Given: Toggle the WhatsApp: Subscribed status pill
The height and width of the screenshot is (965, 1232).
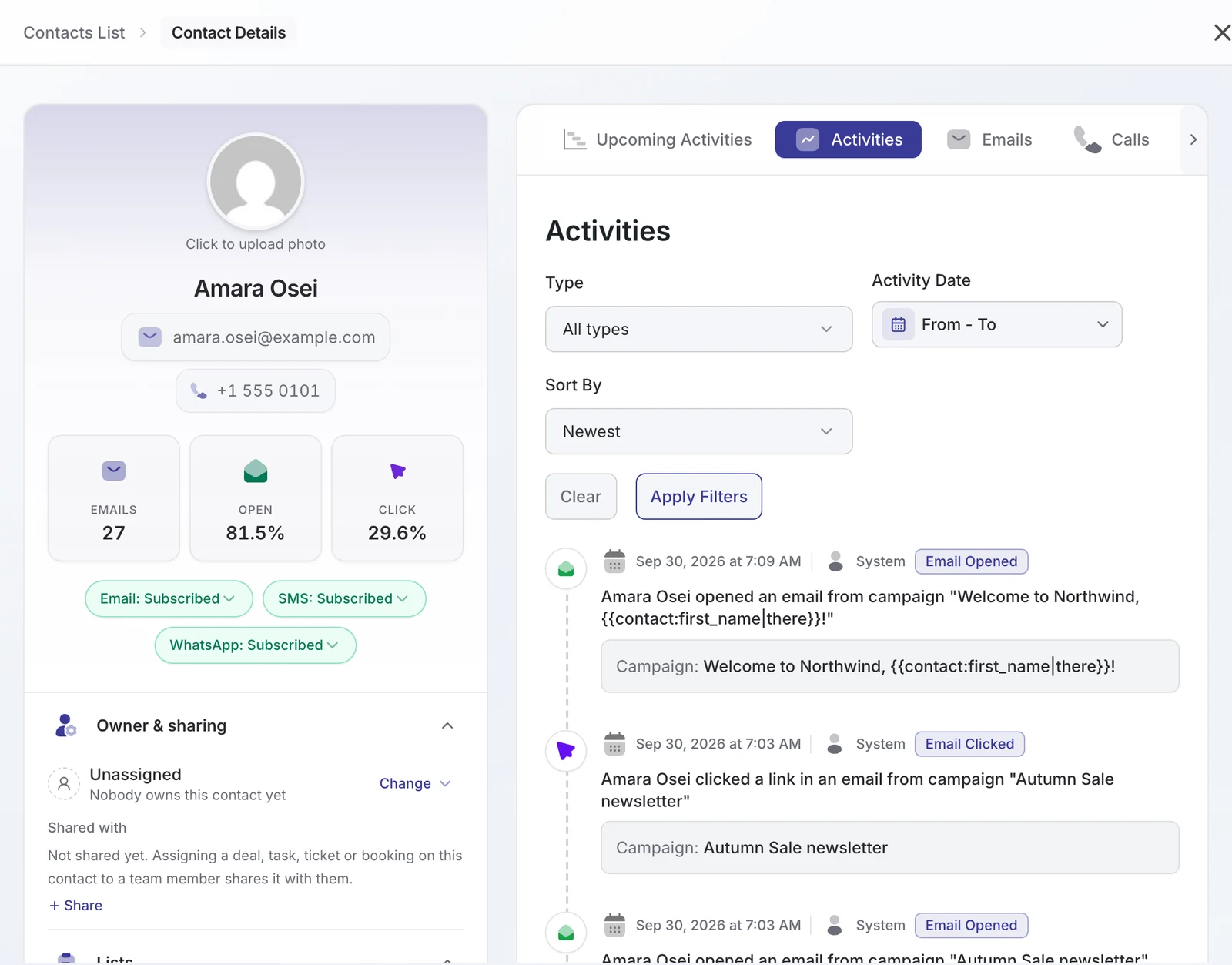Looking at the screenshot, I should point(256,645).
